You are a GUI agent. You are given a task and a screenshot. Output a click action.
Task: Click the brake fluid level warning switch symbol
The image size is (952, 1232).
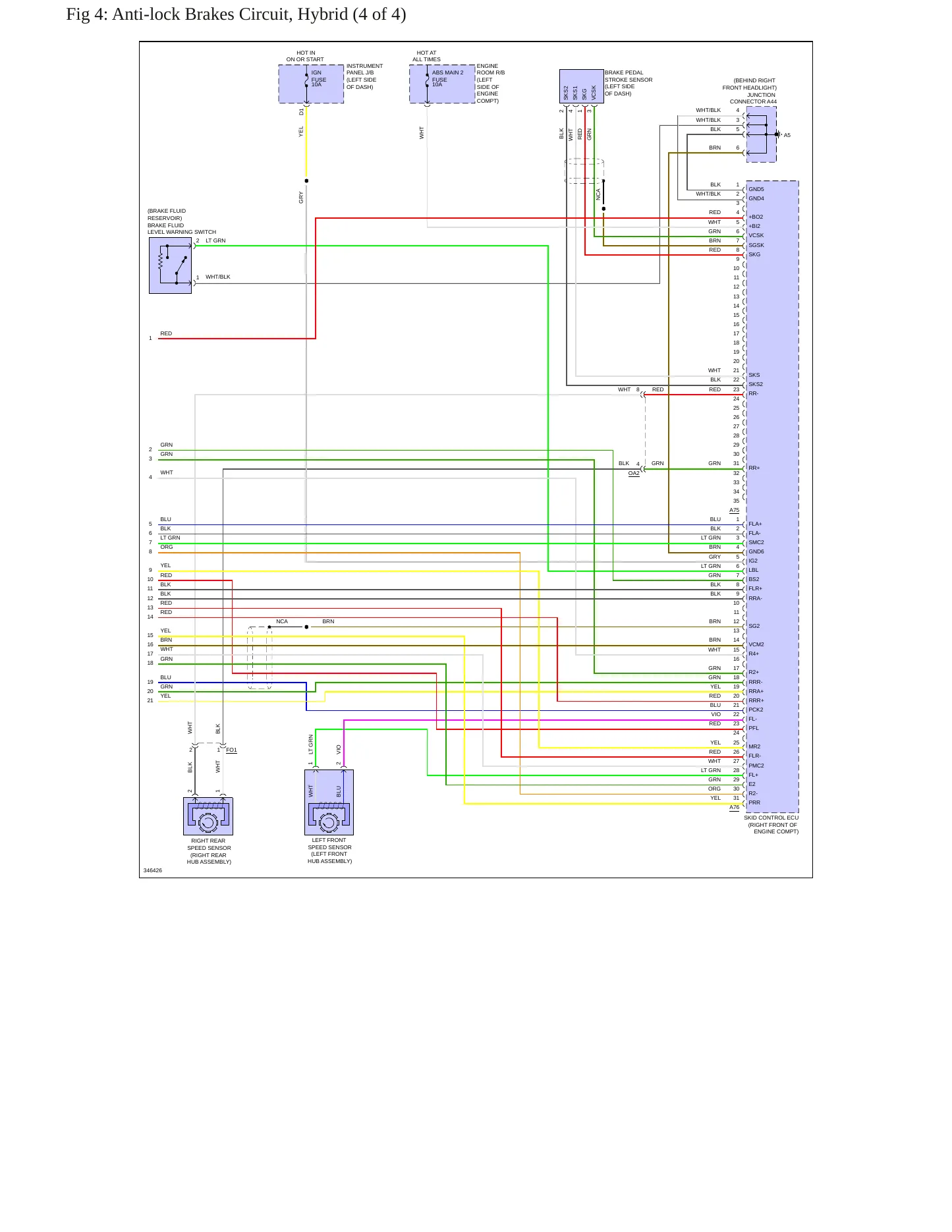pyautogui.click(x=170, y=266)
